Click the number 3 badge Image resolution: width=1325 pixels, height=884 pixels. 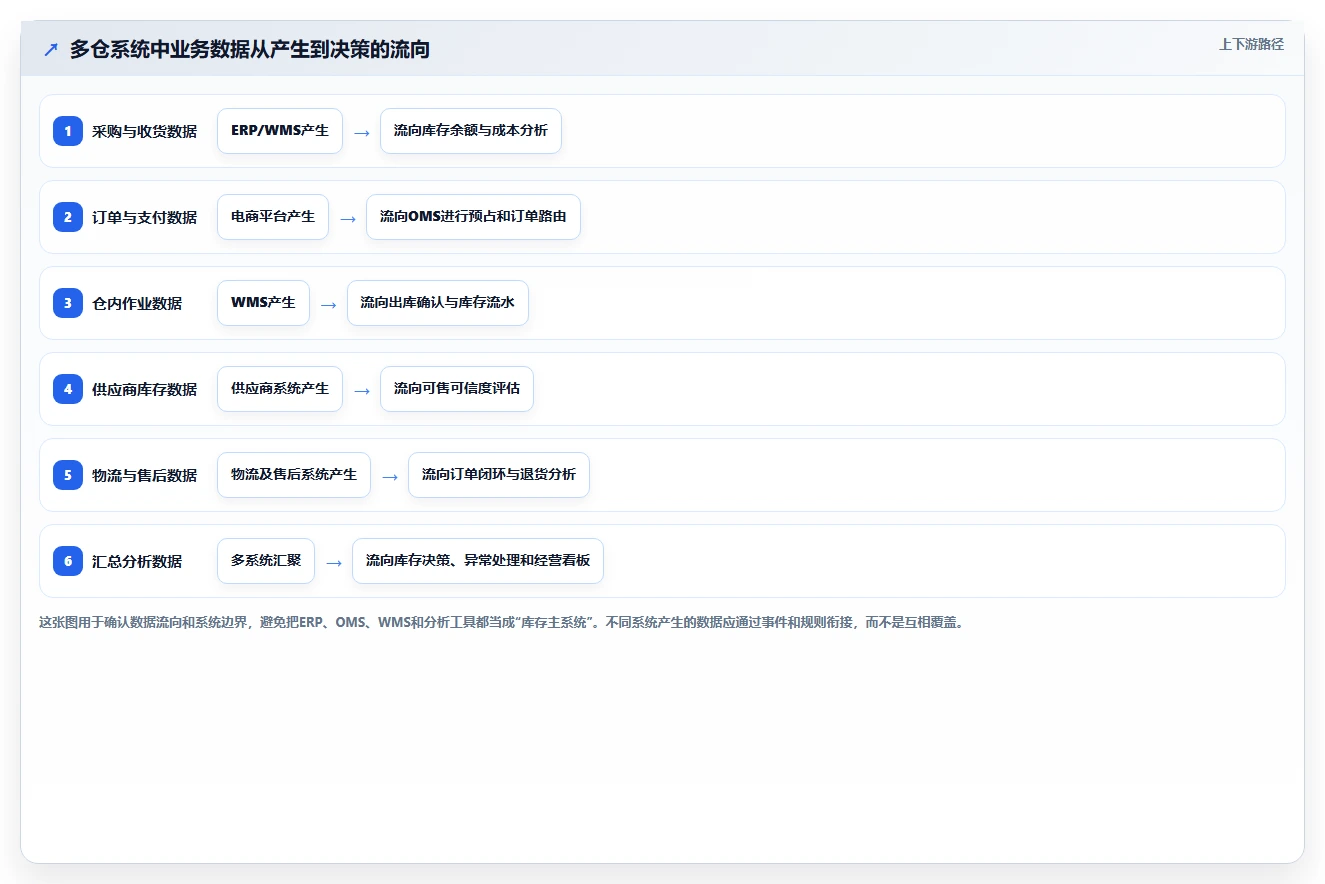[68, 303]
